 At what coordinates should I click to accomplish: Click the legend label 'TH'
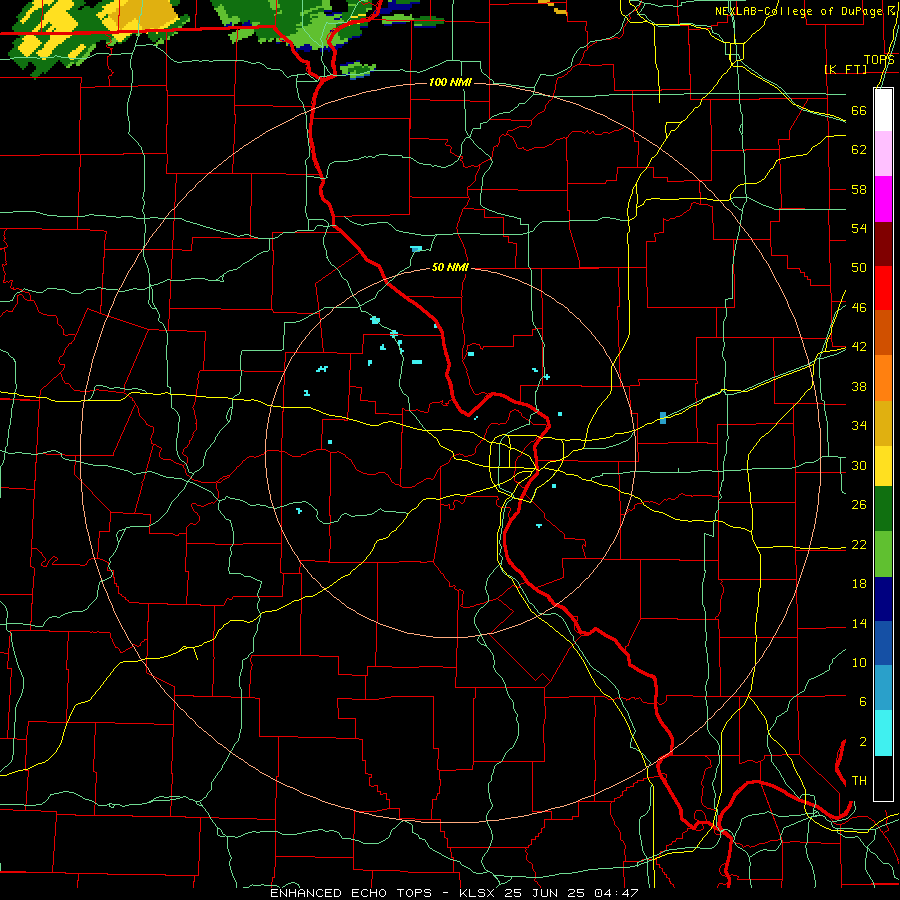[x=859, y=781]
